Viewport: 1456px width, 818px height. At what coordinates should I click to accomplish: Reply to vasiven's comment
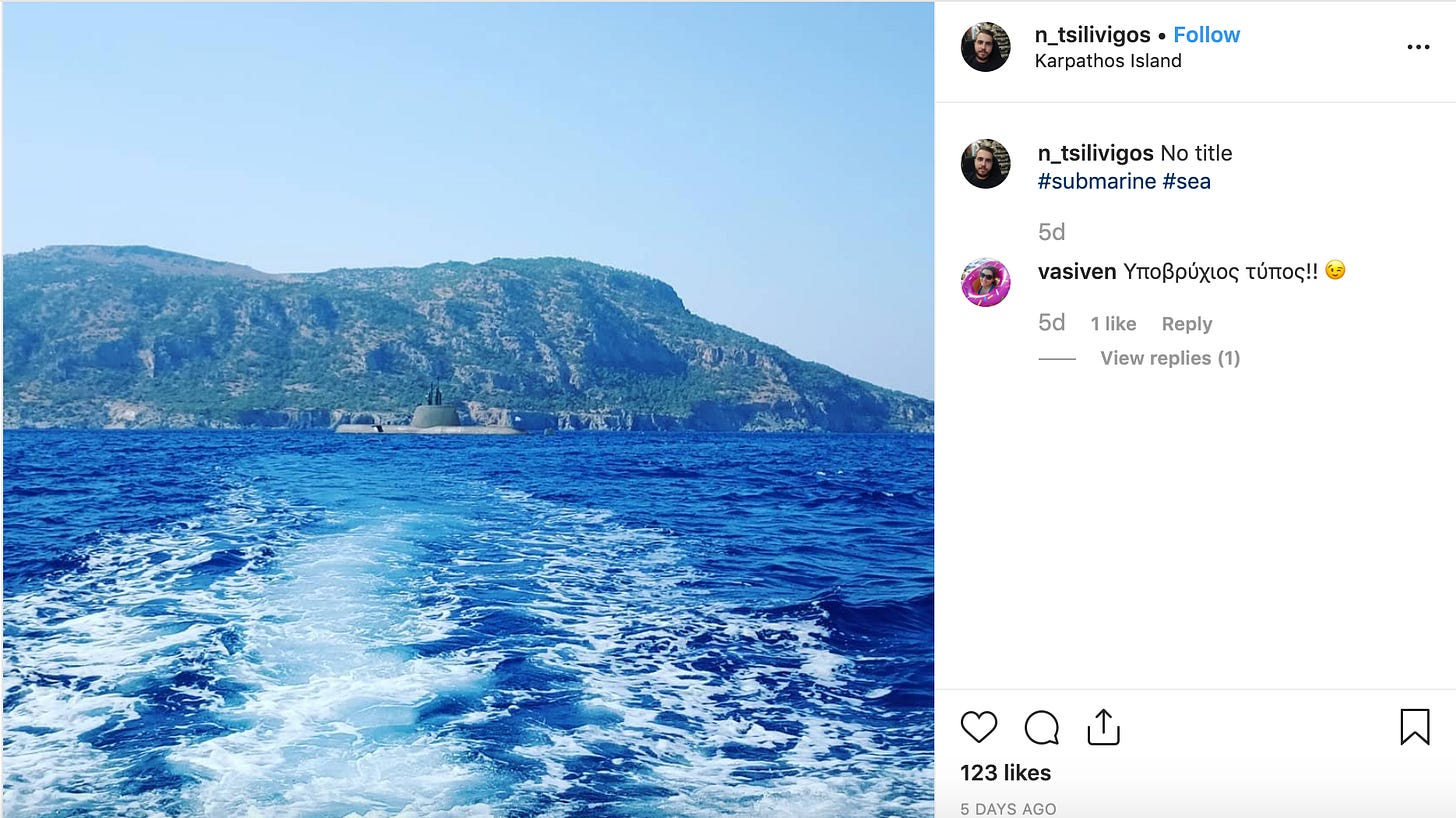[1186, 324]
